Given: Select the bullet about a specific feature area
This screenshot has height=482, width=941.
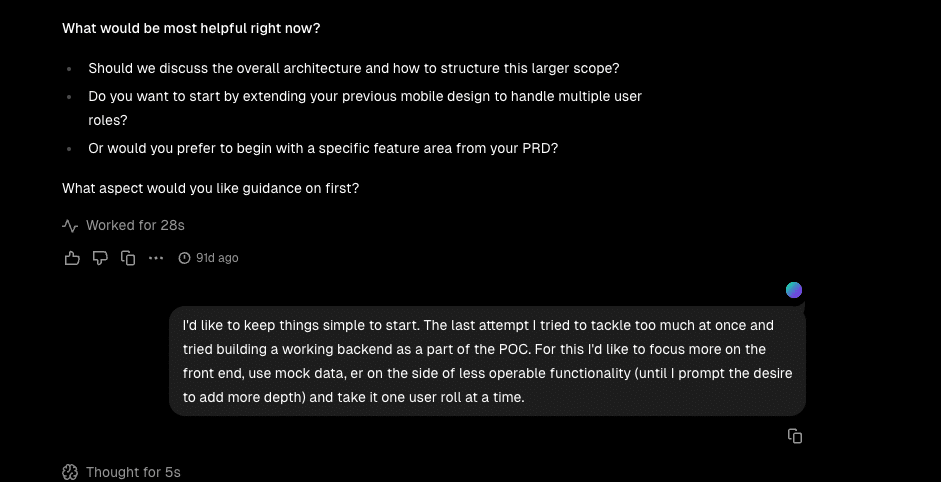Looking at the screenshot, I should [323, 148].
